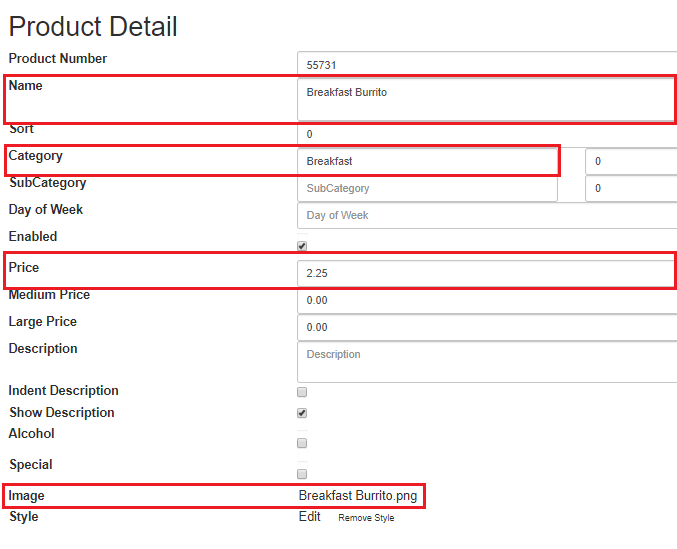Image resolution: width=677 pixels, height=549 pixels.
Task: Select the Category field showing Breakfast
Action: tap(427, 161)
